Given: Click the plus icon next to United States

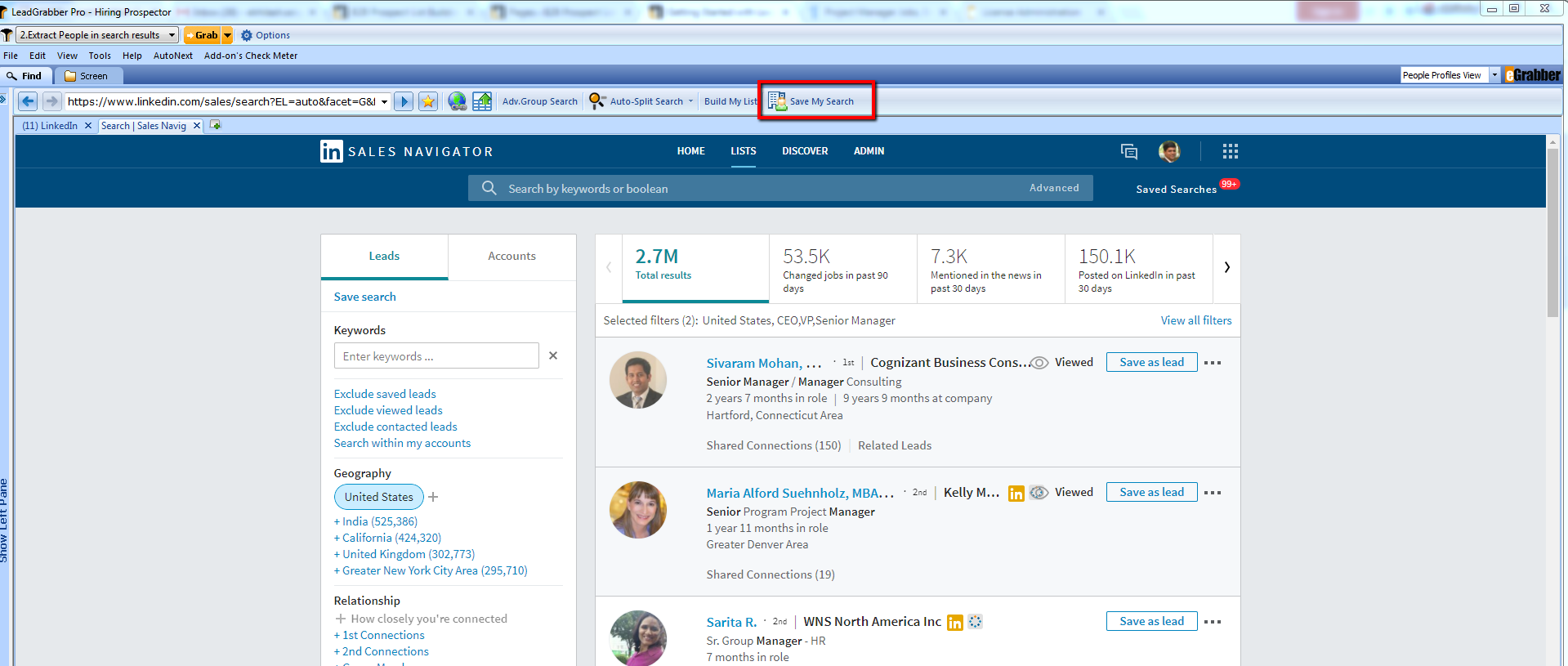Looking at the screenshot, I should [x=433, y=497].
